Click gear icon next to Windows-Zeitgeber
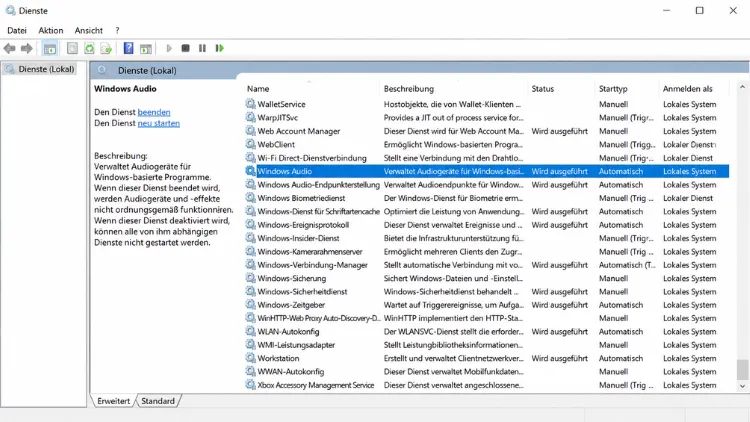 tap(251, 305)
